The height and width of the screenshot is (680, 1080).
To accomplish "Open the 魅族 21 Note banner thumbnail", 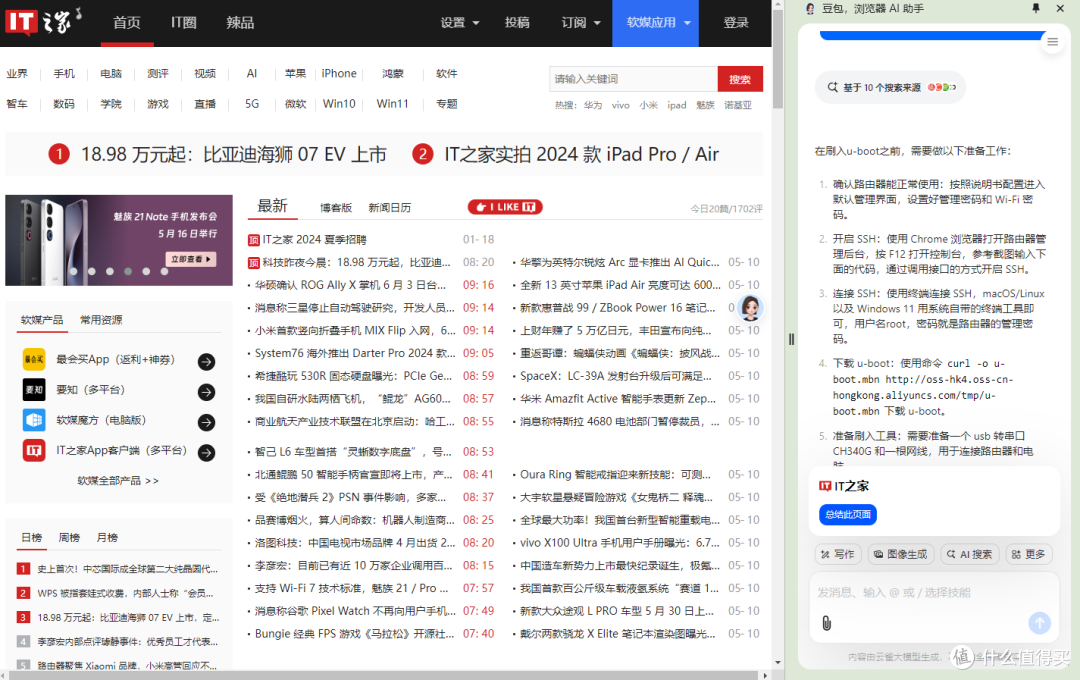I will click(118, 240).
